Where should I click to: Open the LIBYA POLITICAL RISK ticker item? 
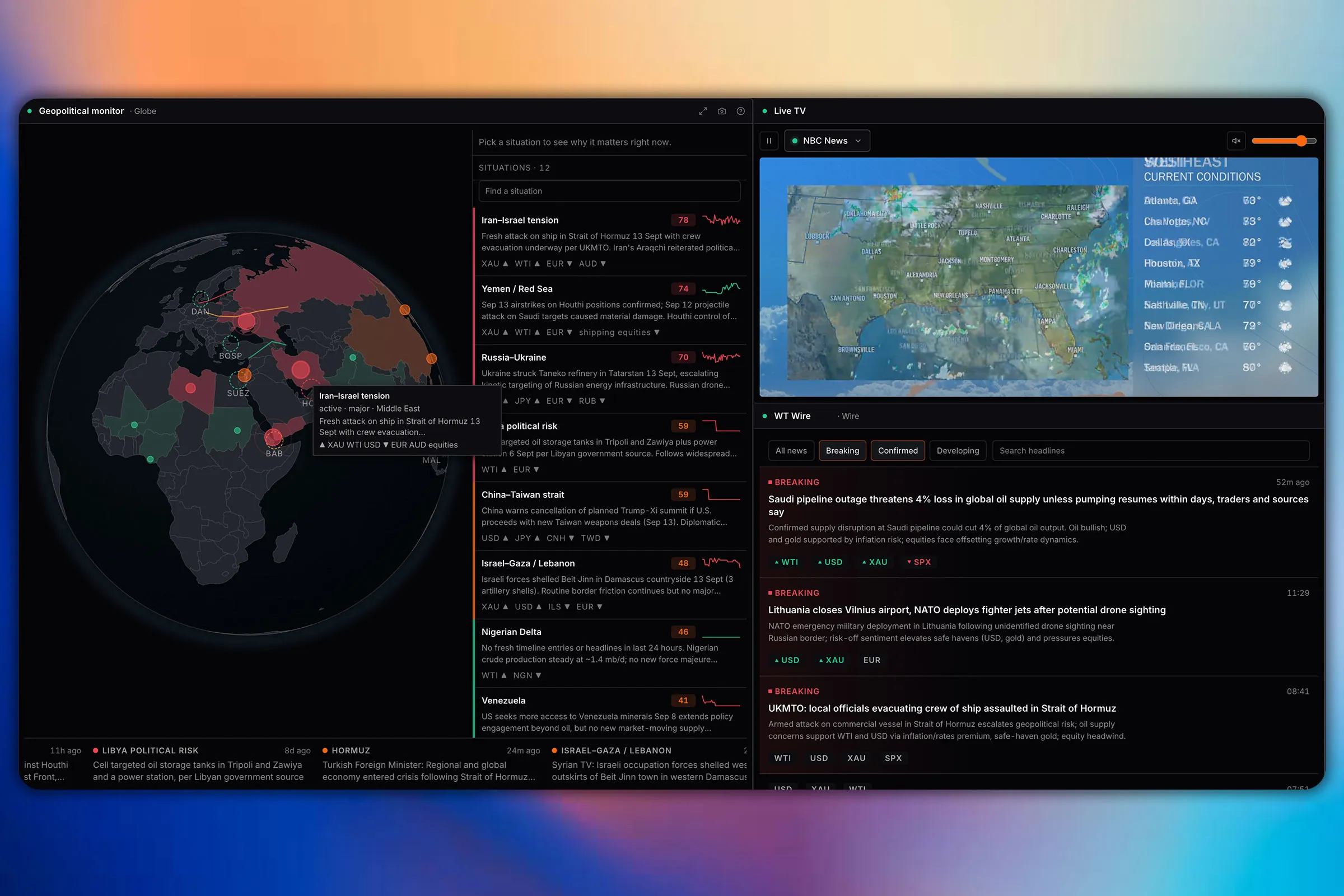pos(202,763)
